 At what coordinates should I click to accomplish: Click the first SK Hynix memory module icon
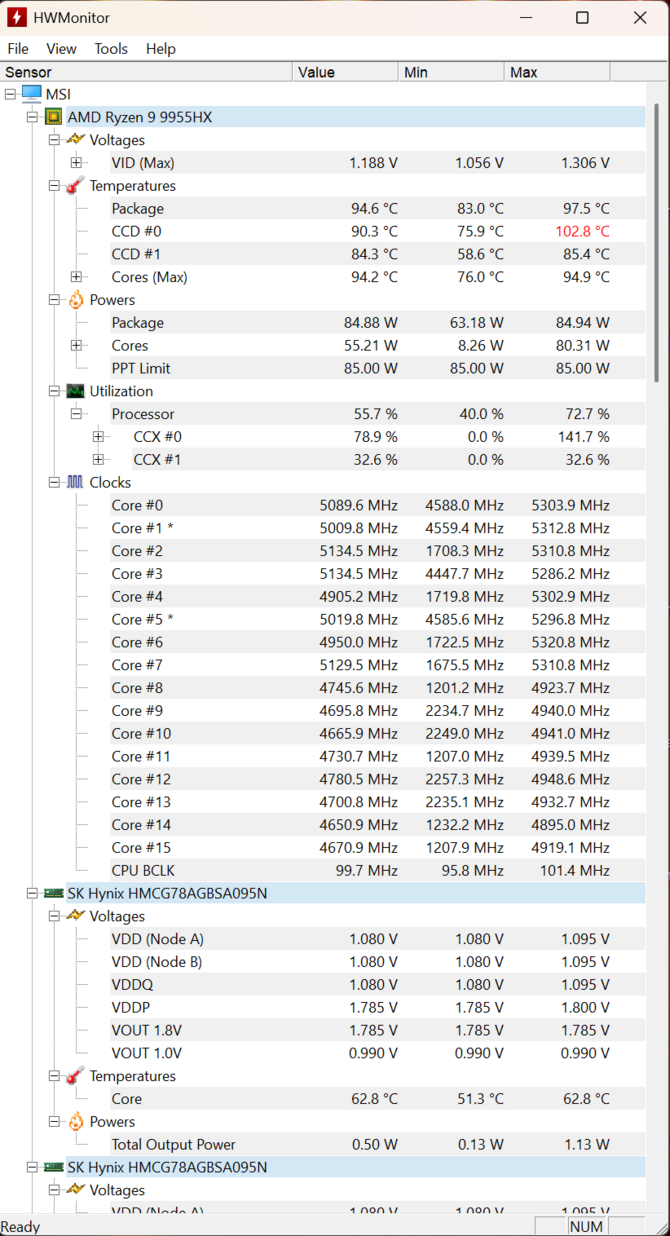point(54,893)
